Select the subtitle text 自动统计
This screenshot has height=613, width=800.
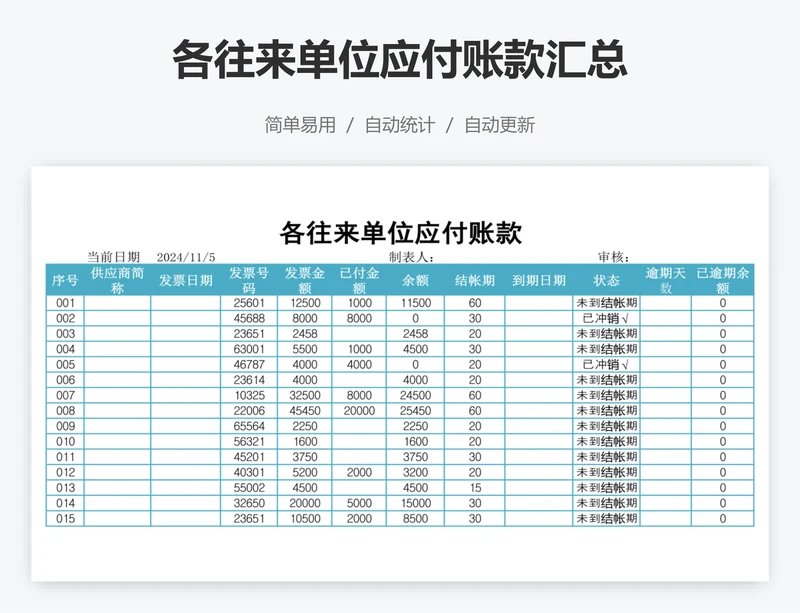(x=400, y=125)
